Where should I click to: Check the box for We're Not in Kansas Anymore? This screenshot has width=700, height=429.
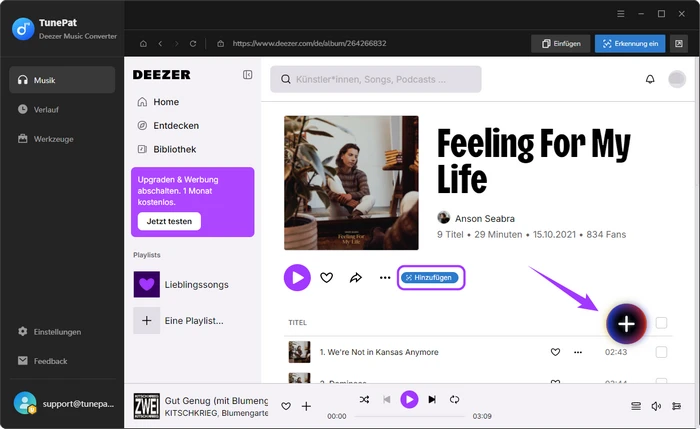(661, 352)
